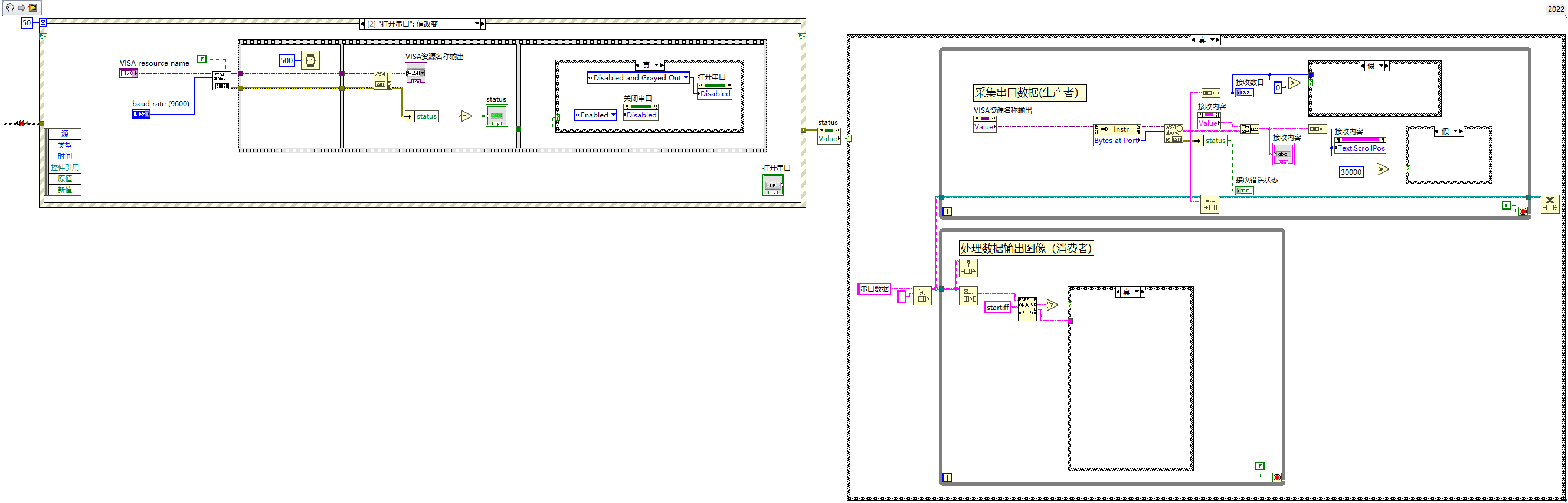Select the 接收错误状态 TF indicator terminal

tap(1244, 191)
